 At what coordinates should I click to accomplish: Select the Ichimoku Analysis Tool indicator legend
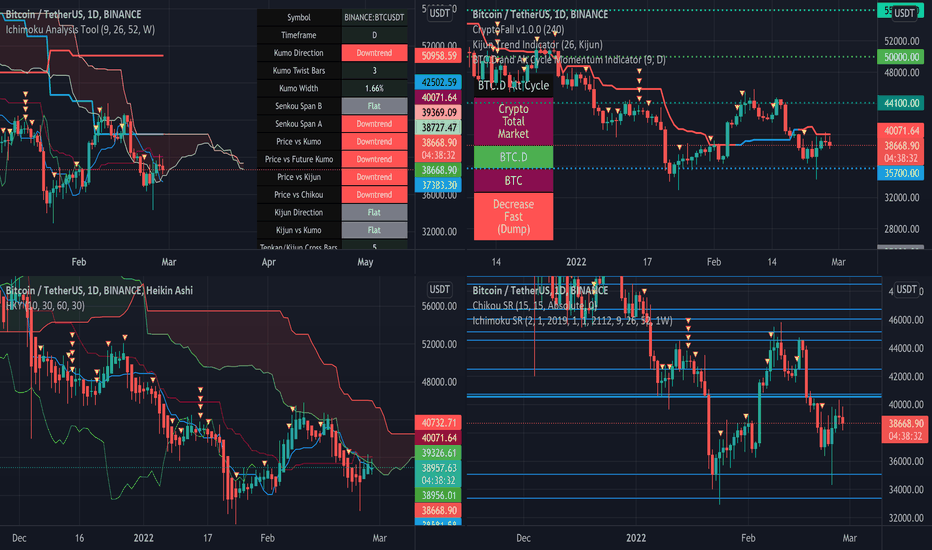point(80,29)
